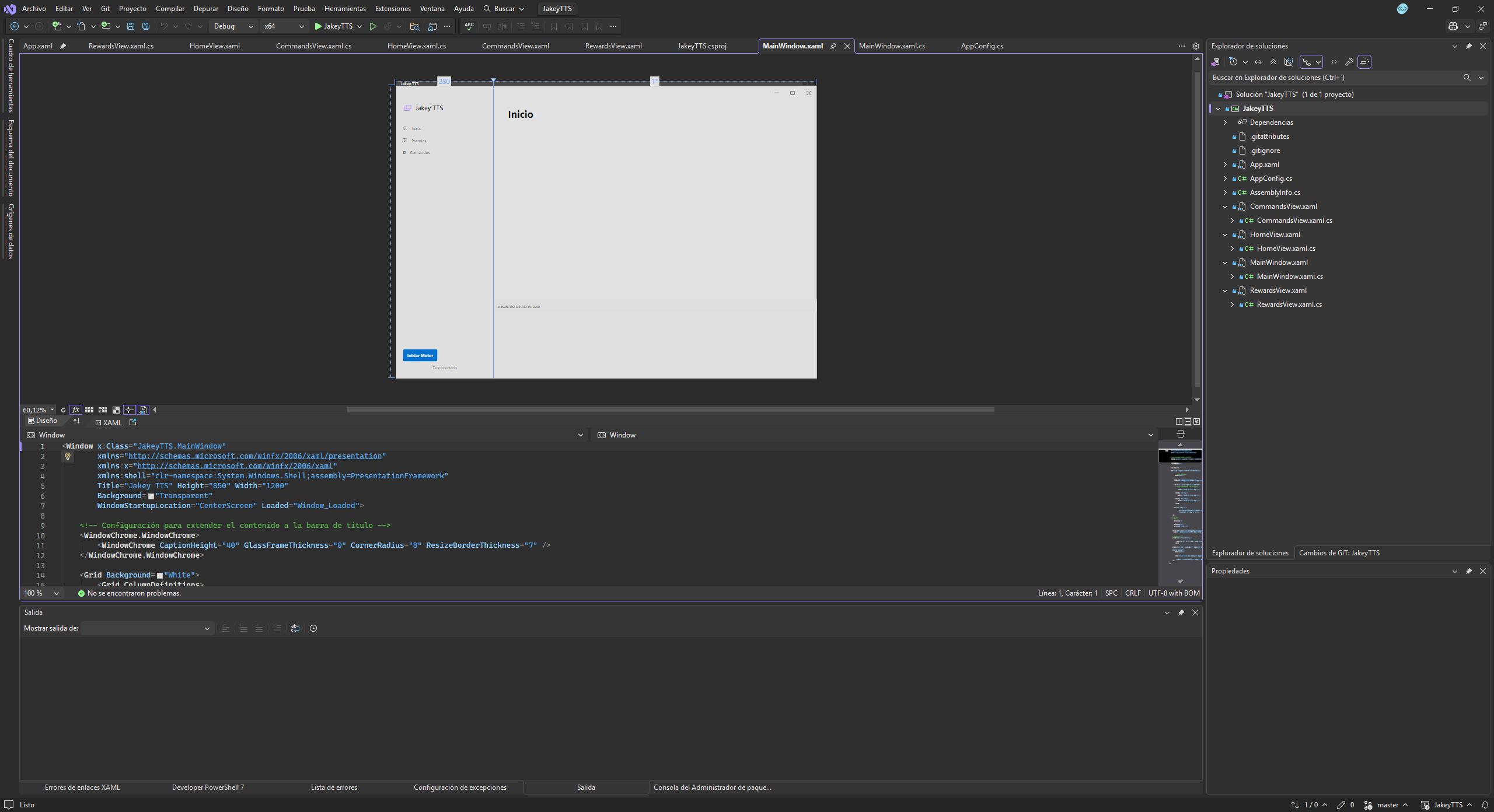The height and width of the screenshot is (812, 1494).
Task: Click the magnifier in Solution Explorer search
Action: pyautogui.click(x=1467, y=78)
